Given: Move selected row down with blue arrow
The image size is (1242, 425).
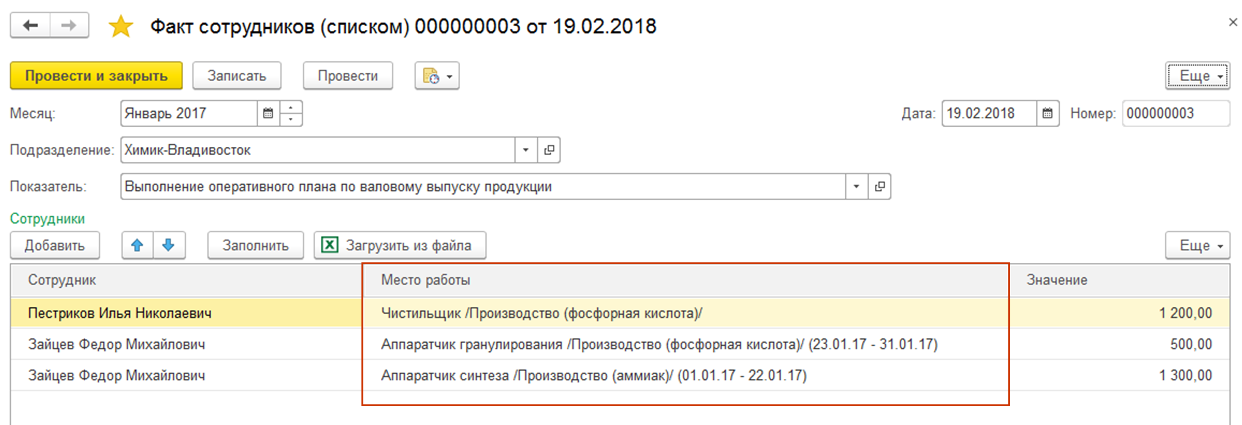Looking at the screenshot, I should coord(168,245).
